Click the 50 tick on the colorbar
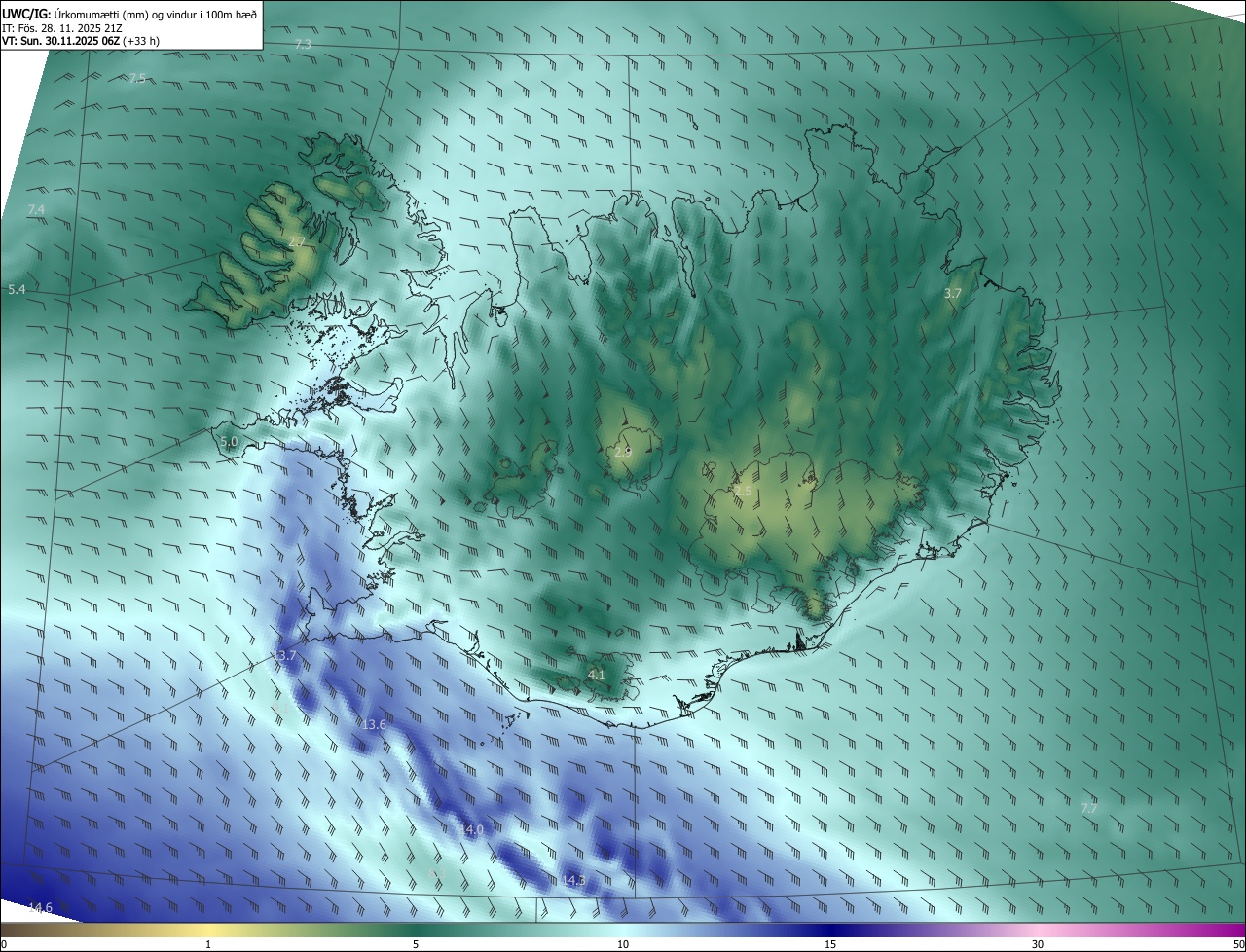Image resolution: width=1246 pixels, height=952 pixels. point(1238,944)
